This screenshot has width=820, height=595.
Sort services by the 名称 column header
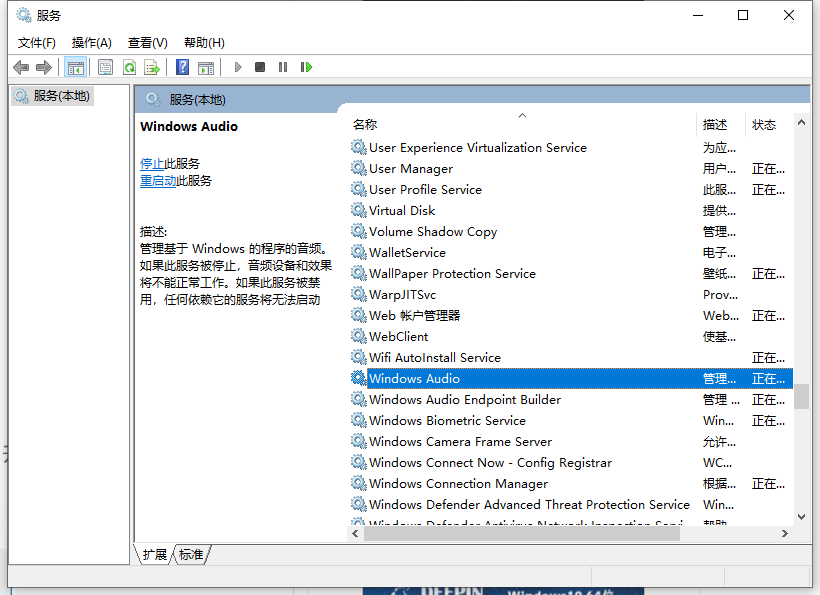point(365,124)
